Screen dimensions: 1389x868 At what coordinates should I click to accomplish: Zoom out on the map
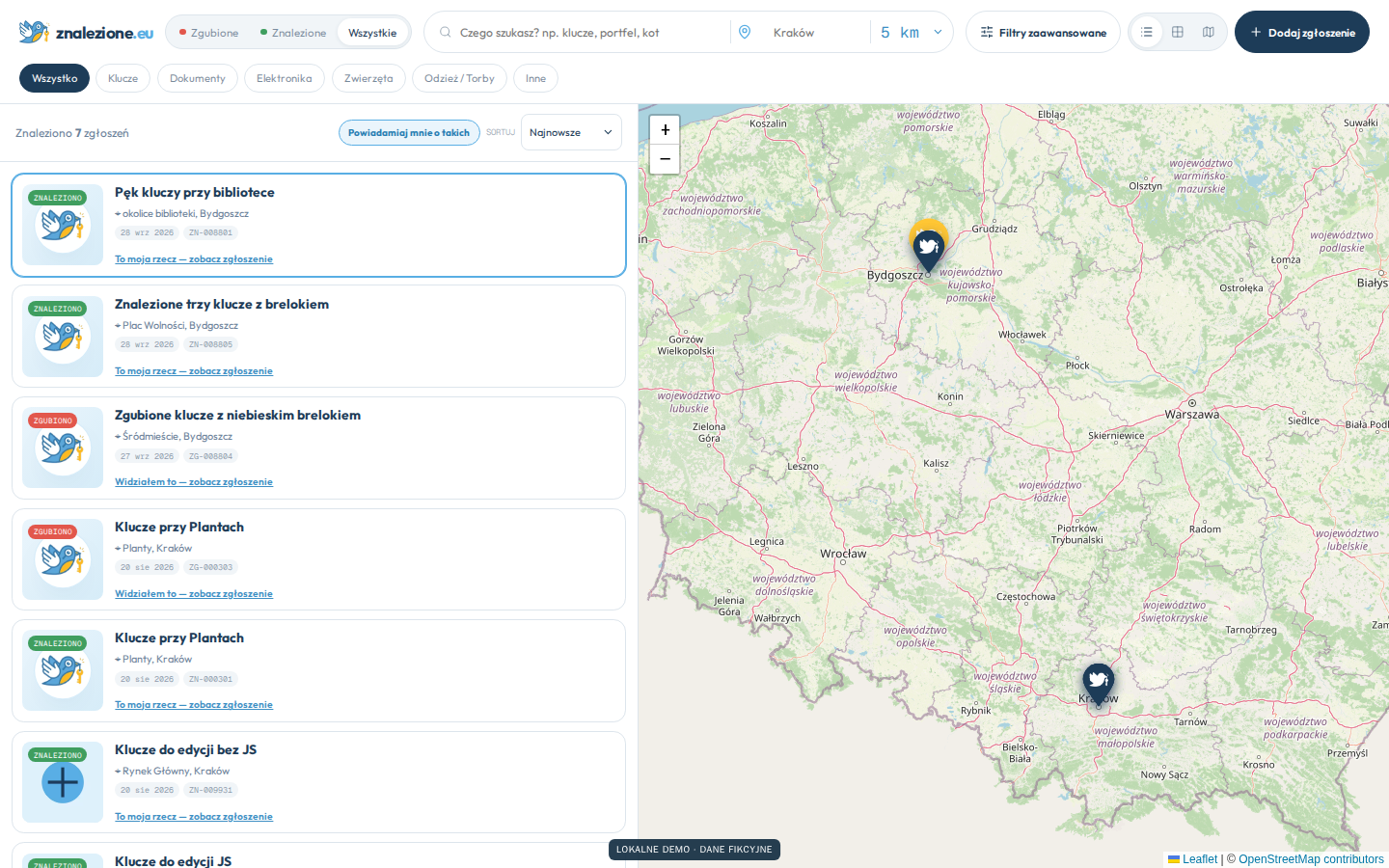click(x=665, y=159)
